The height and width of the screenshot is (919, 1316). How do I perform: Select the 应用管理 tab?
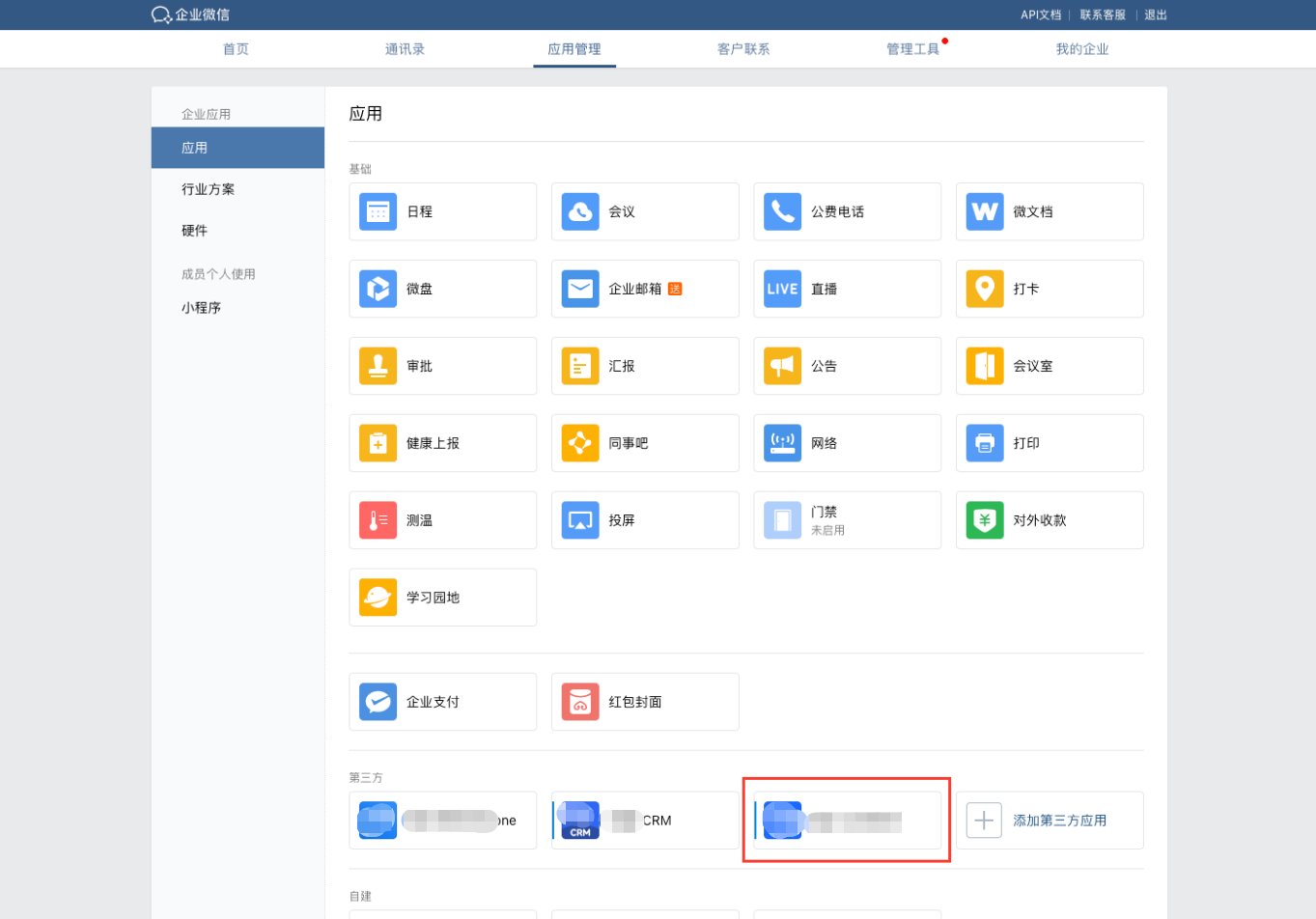coord(574,49)
